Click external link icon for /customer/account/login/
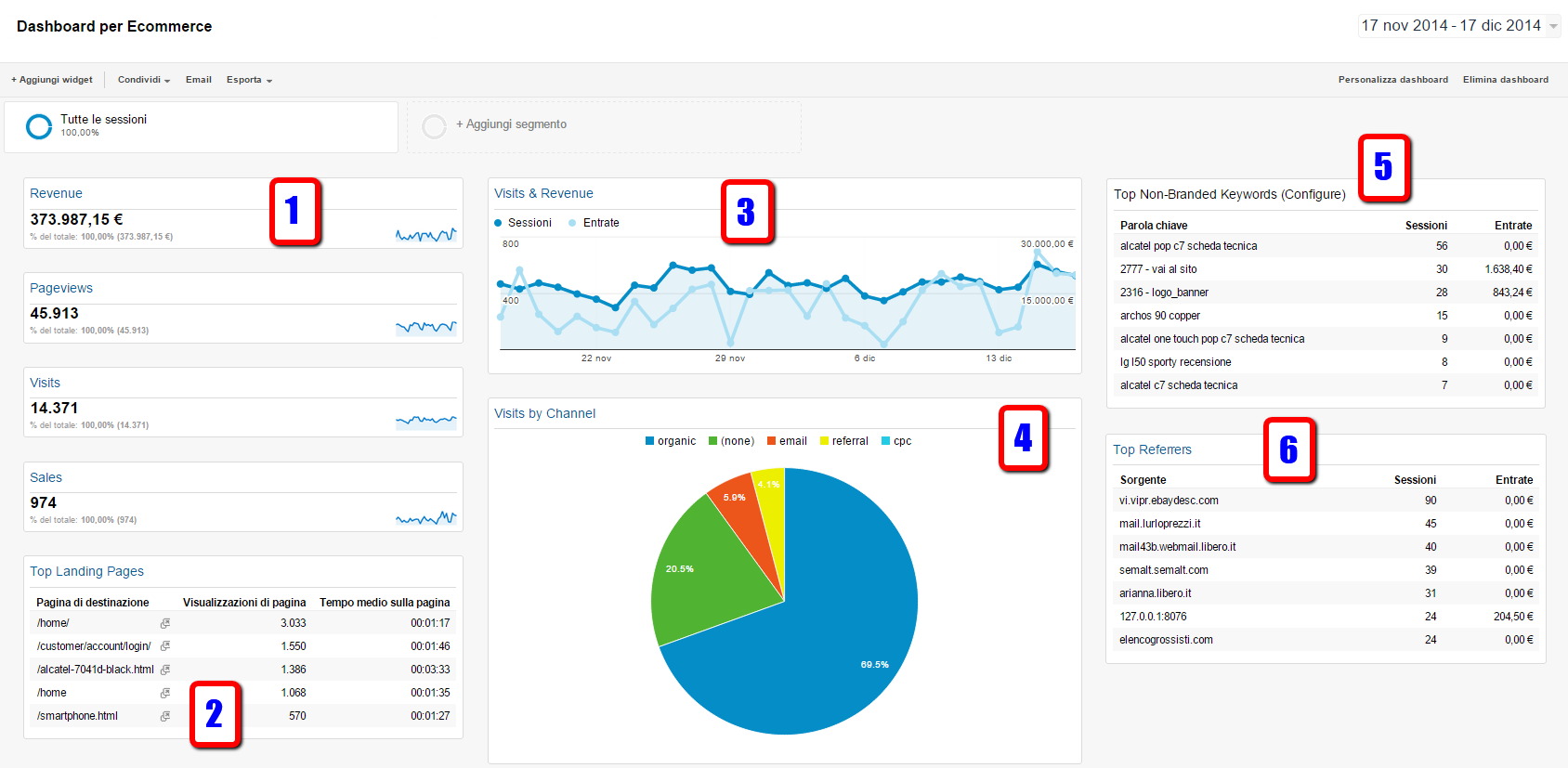 click(x=165, y=646)
